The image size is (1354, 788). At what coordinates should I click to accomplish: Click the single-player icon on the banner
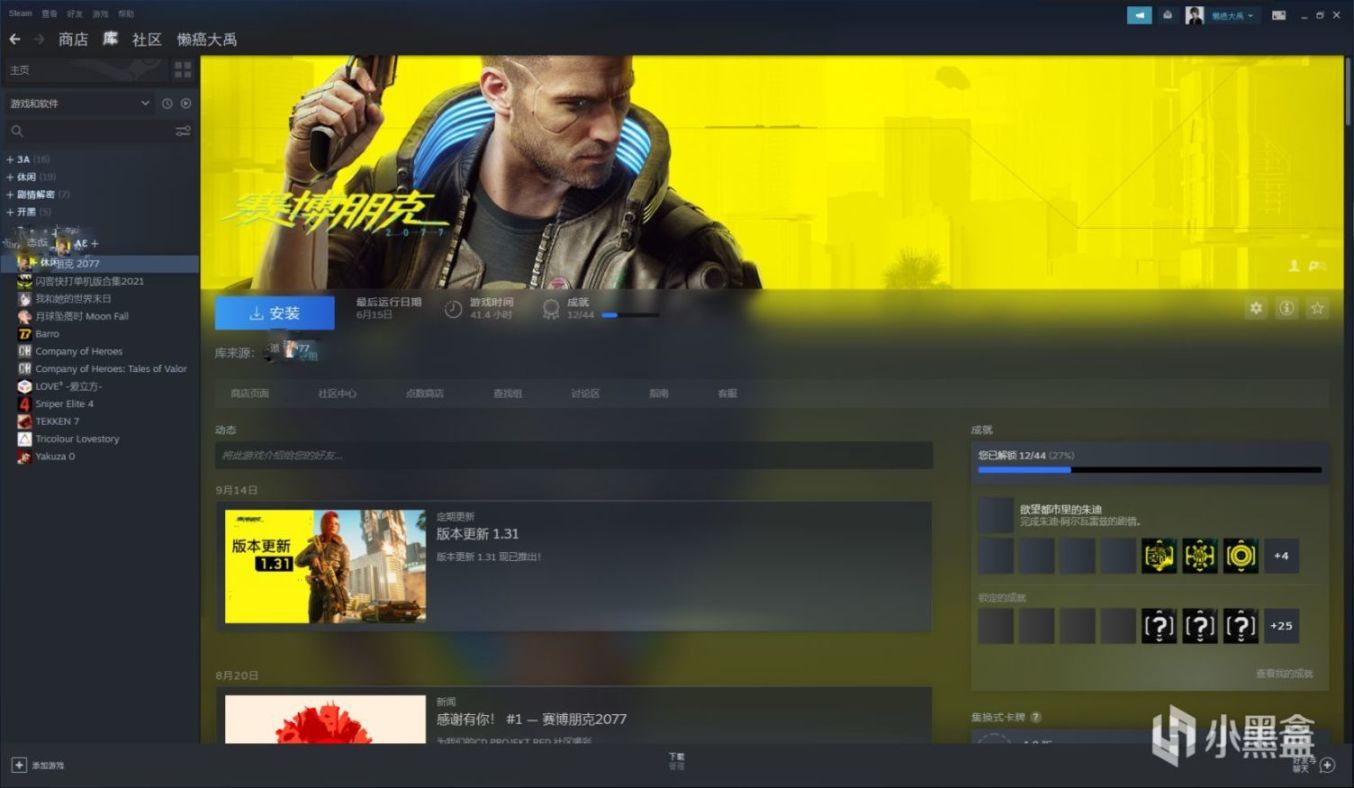pos(1294,266)
